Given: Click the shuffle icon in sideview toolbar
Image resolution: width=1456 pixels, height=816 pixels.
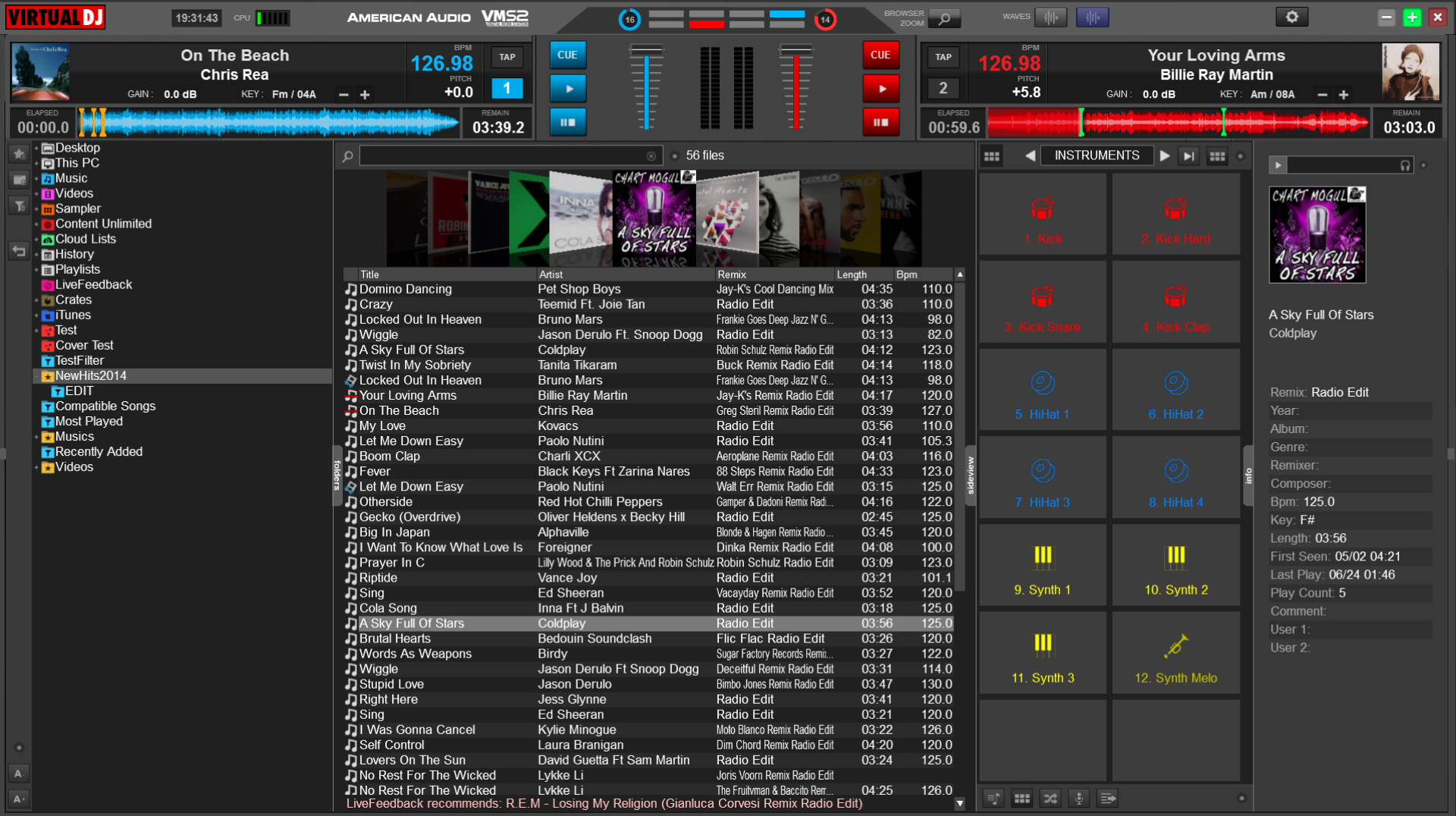Looking at the screenshot, I should 1050,798.
